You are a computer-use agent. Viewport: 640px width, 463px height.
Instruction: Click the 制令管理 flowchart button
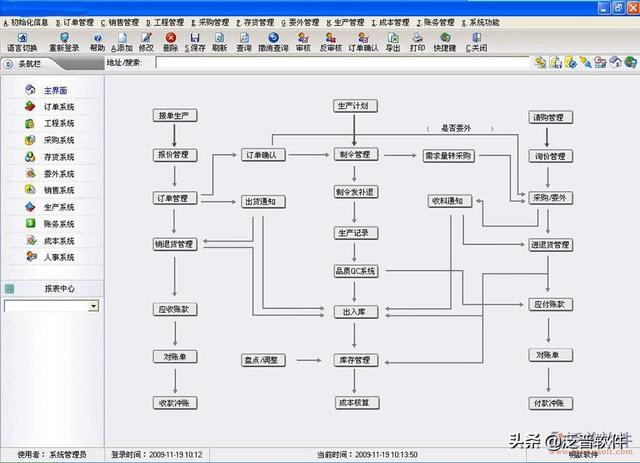click(x=356, y=155)
